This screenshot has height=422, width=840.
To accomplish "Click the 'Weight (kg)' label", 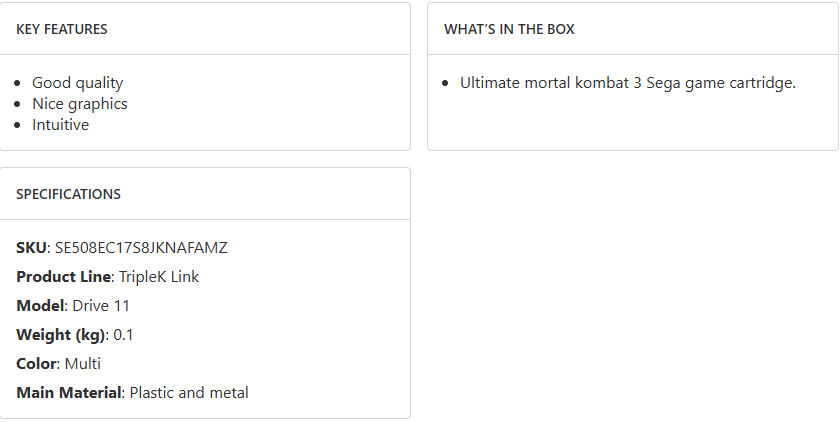I will (60, 335).
